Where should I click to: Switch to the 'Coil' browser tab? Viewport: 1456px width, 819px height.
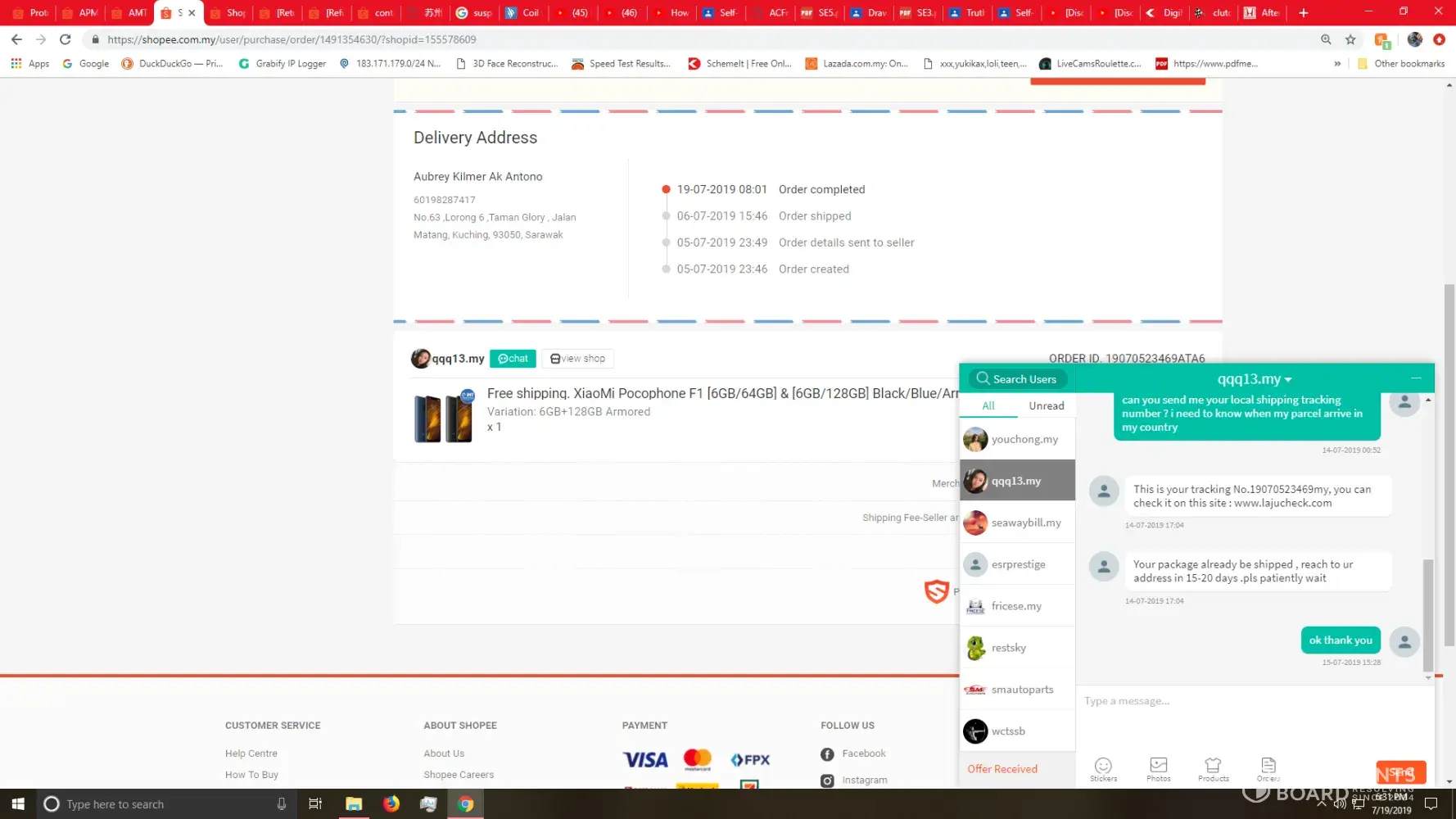click(x=522, y=12)
